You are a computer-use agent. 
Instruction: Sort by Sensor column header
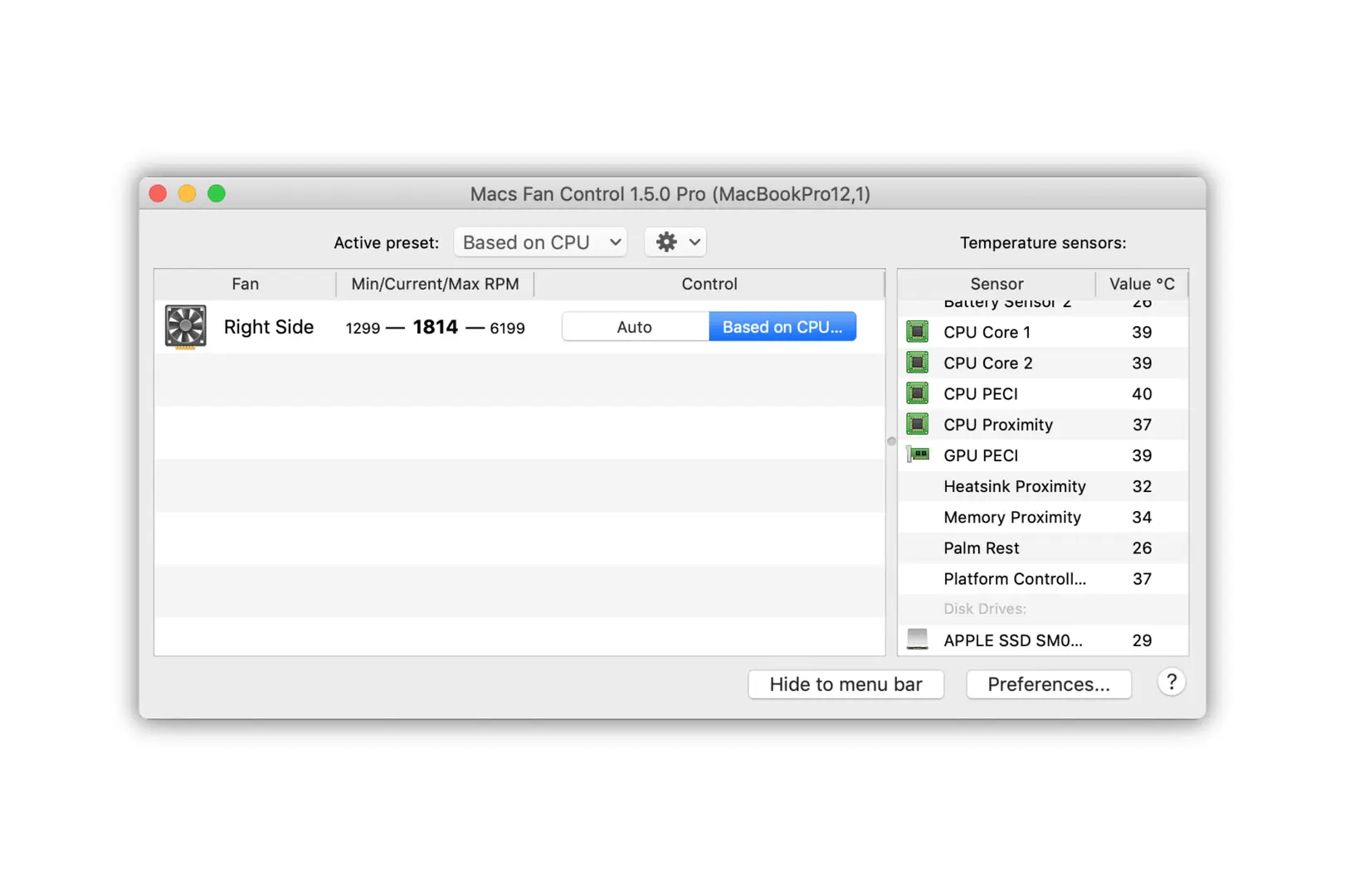[997, 284]
